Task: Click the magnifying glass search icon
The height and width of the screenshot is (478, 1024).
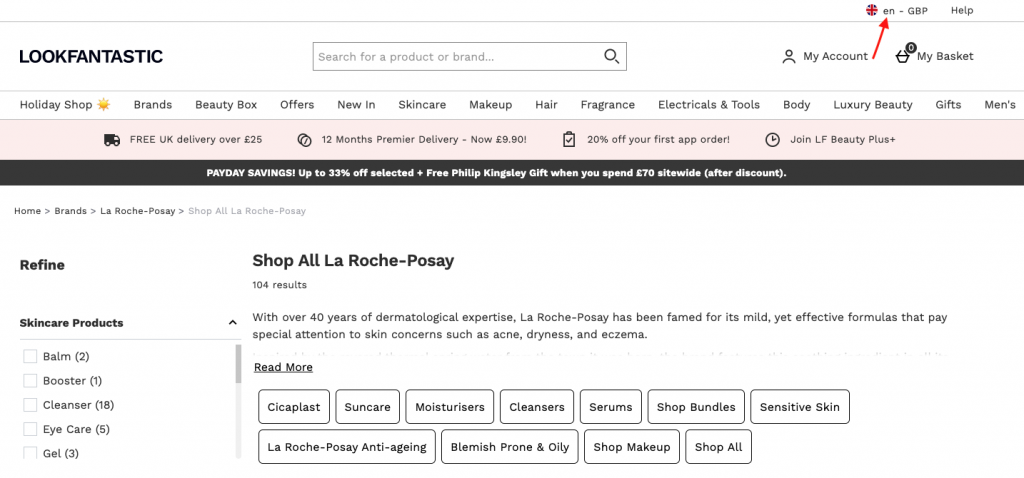Action: (x=611, y=57)
